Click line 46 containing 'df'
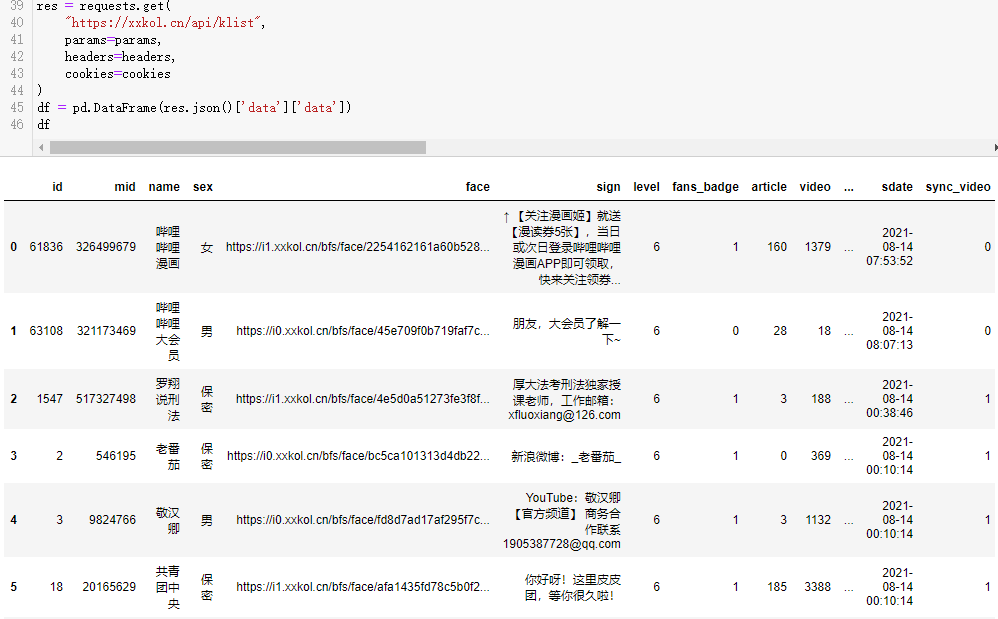 (43, 125)
